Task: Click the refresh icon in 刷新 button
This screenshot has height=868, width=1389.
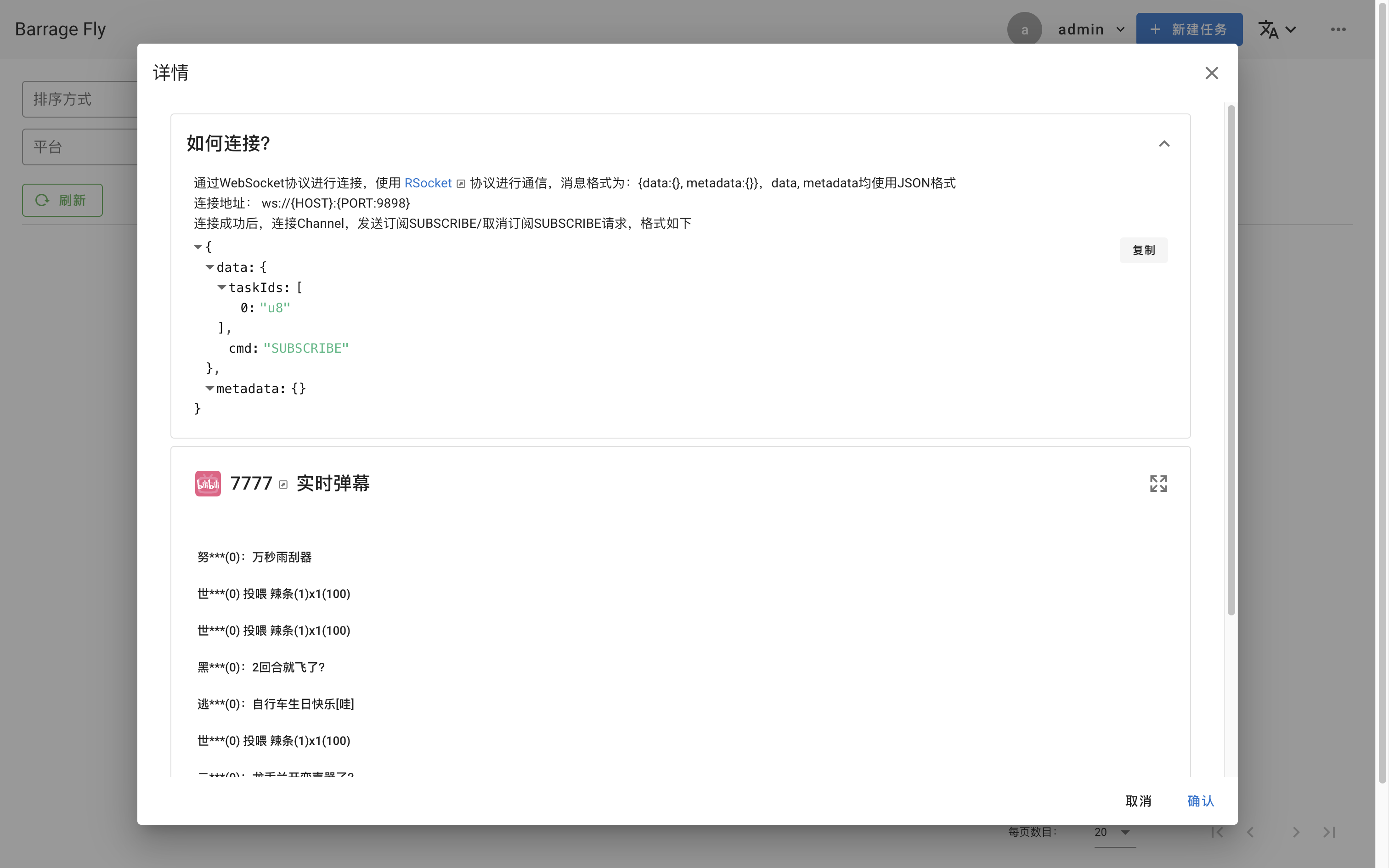Action: point(42,200)
